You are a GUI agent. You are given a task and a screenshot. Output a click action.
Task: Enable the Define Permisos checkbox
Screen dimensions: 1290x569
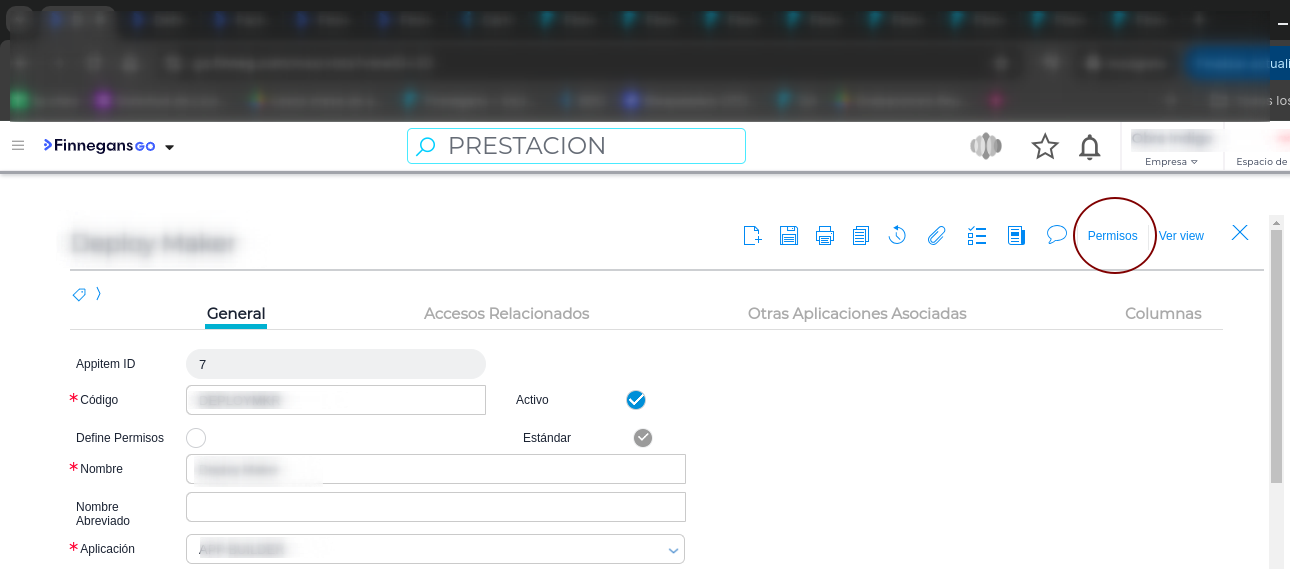[x=196, y=438]
